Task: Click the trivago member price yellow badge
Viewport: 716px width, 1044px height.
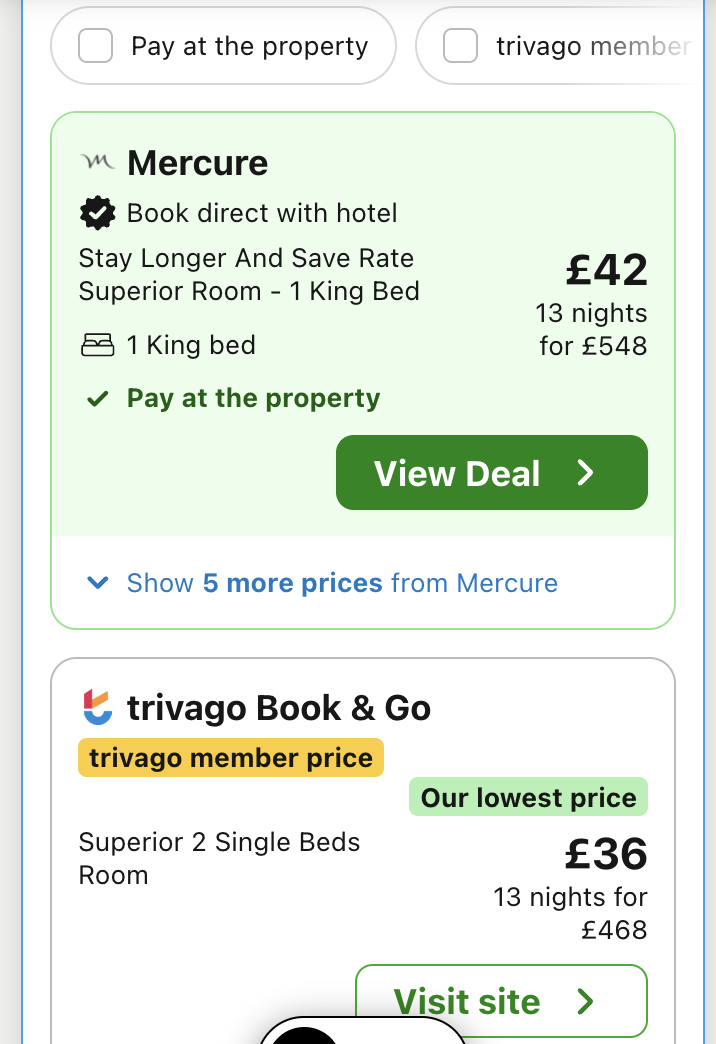Action: pyautogui.click(x=231, y=758)
